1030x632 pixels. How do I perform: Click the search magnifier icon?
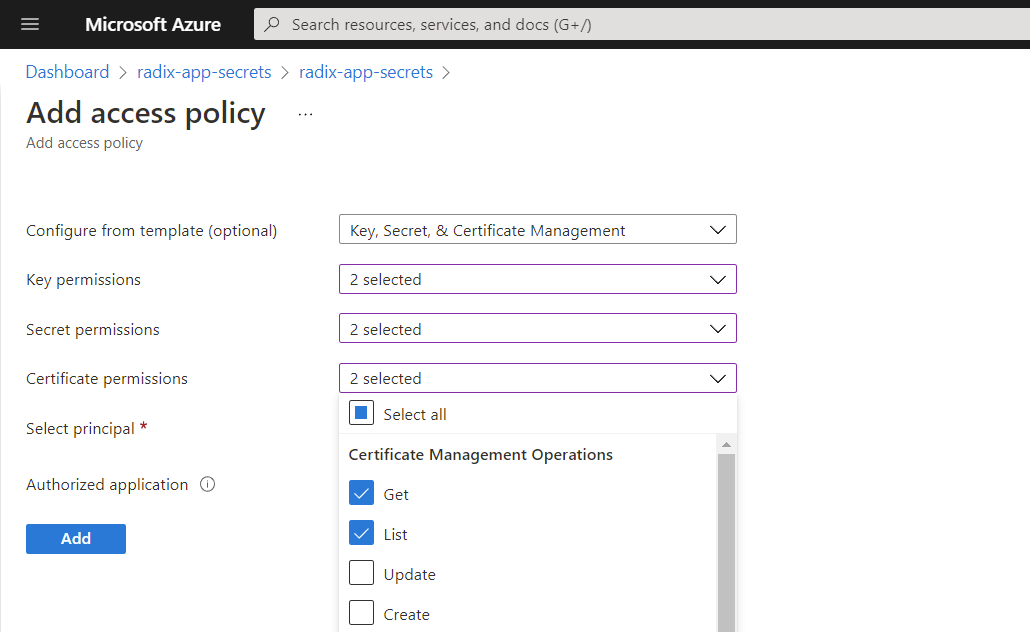click(x=270, y=24)
